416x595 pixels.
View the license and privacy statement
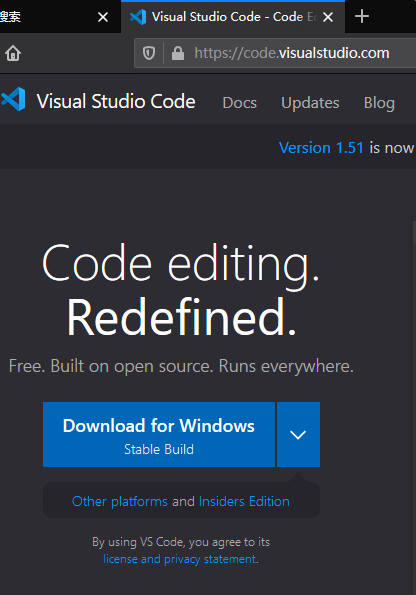pos(180,559)
